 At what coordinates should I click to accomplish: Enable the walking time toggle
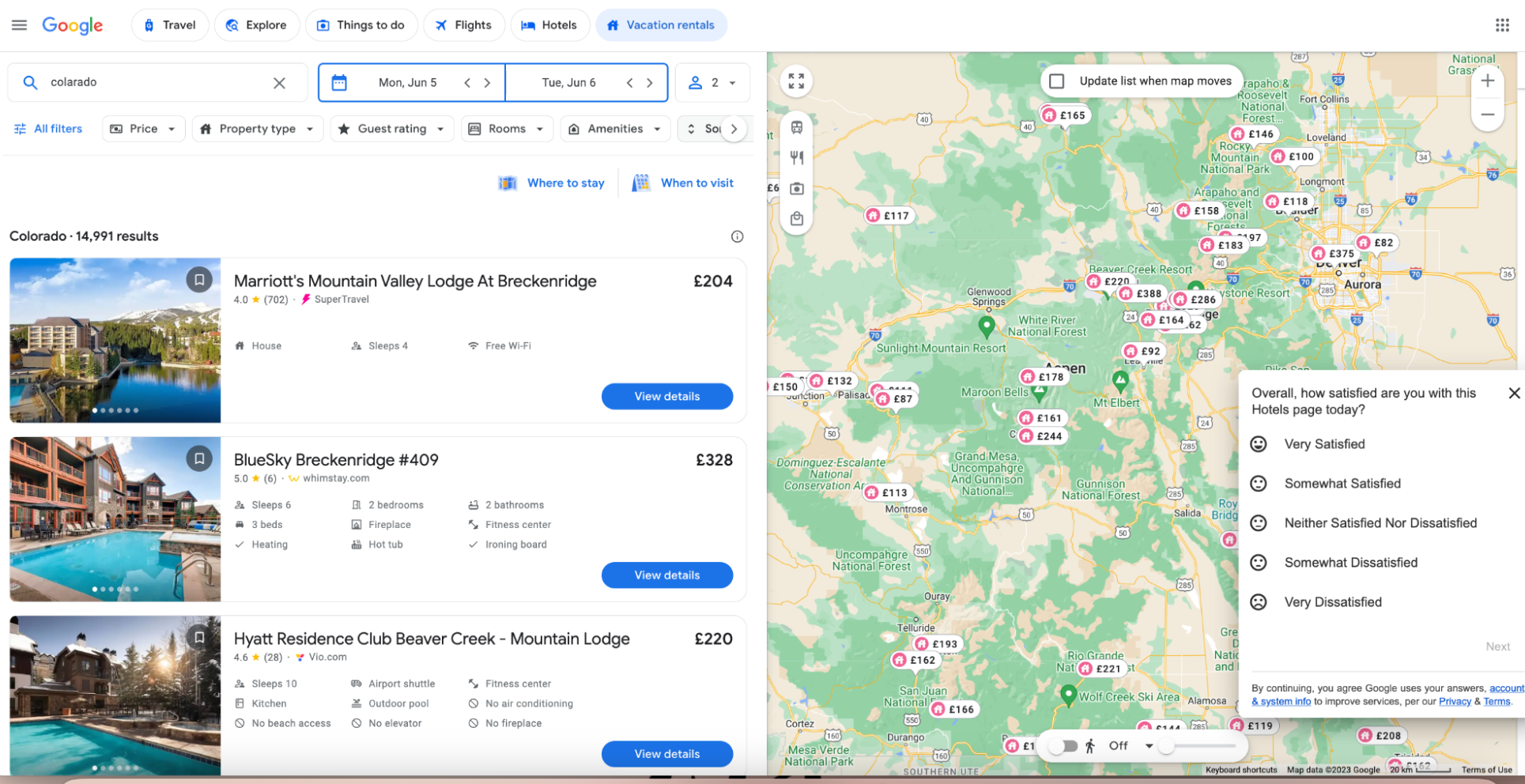click(1063, 745)
